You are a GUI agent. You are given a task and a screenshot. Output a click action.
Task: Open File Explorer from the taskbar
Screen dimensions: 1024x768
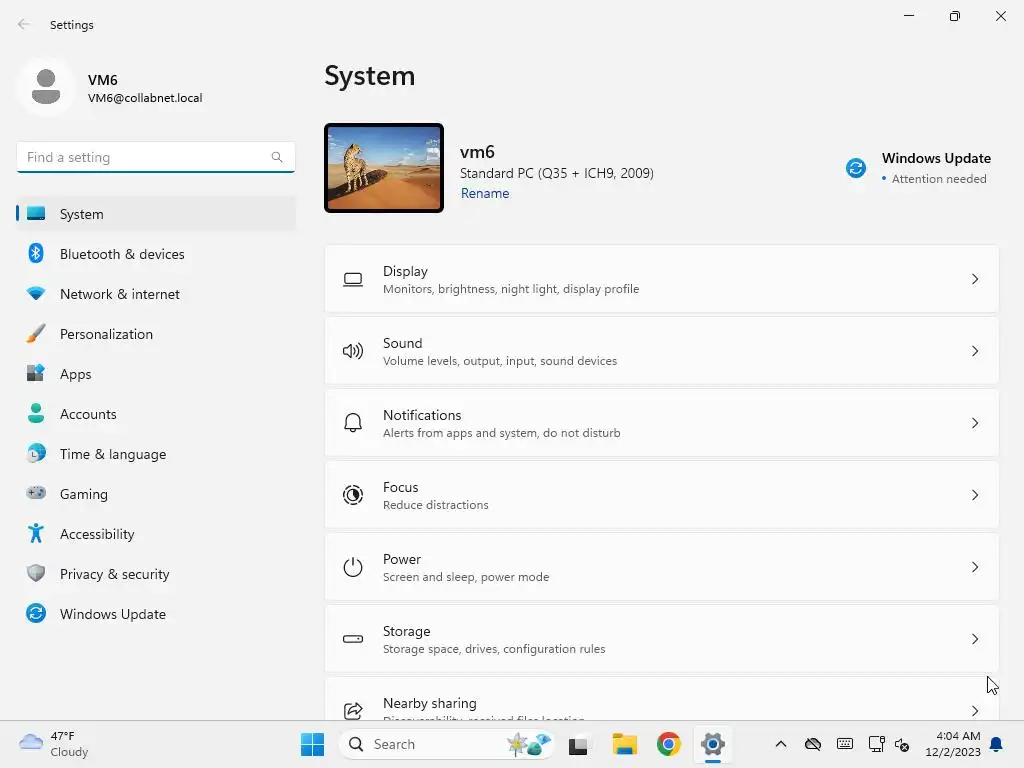[x=624, y=744]
